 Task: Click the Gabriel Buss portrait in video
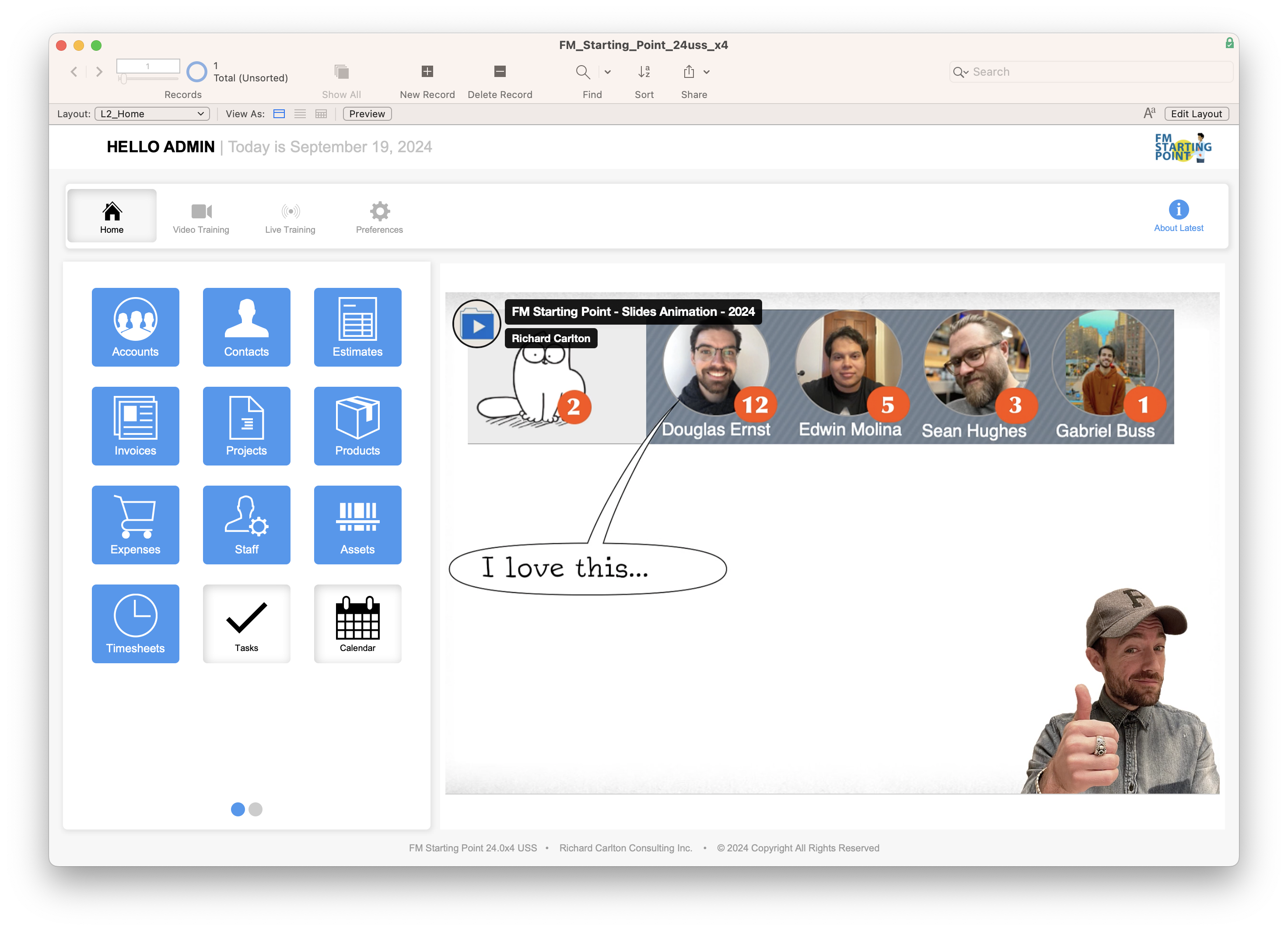1105,364
